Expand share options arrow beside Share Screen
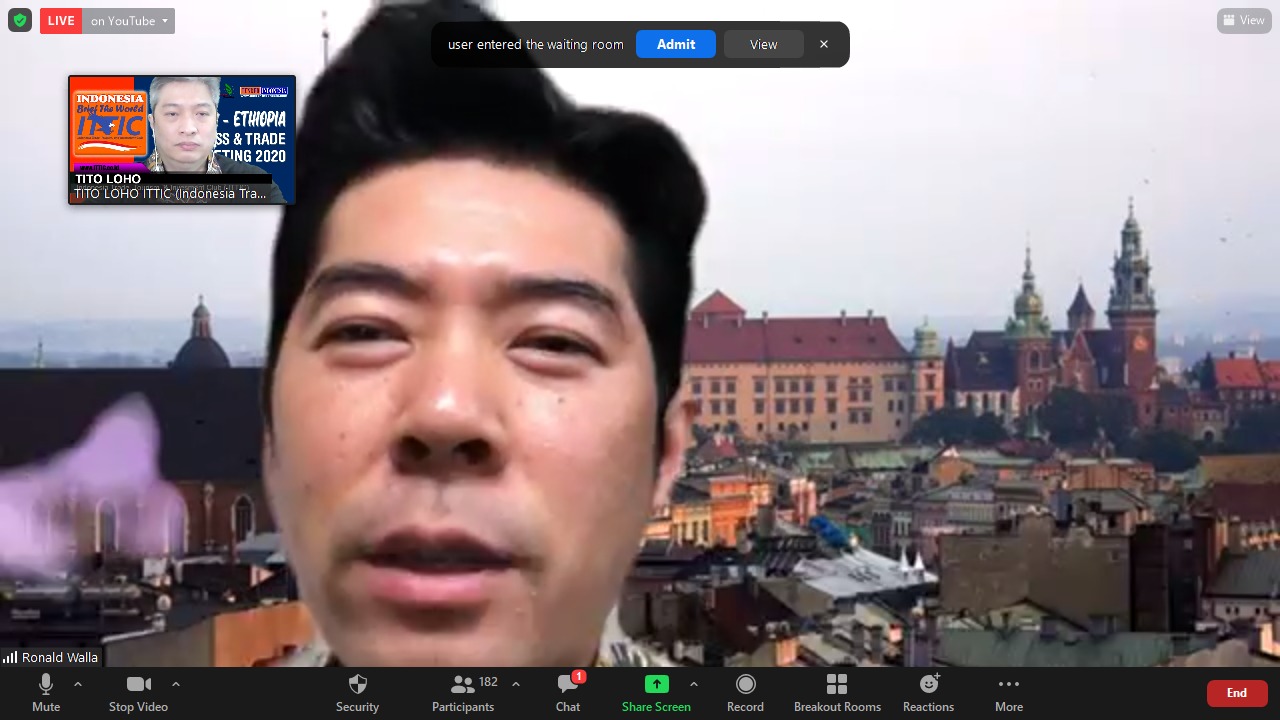 pyautogui.click(x=694, y=684)
